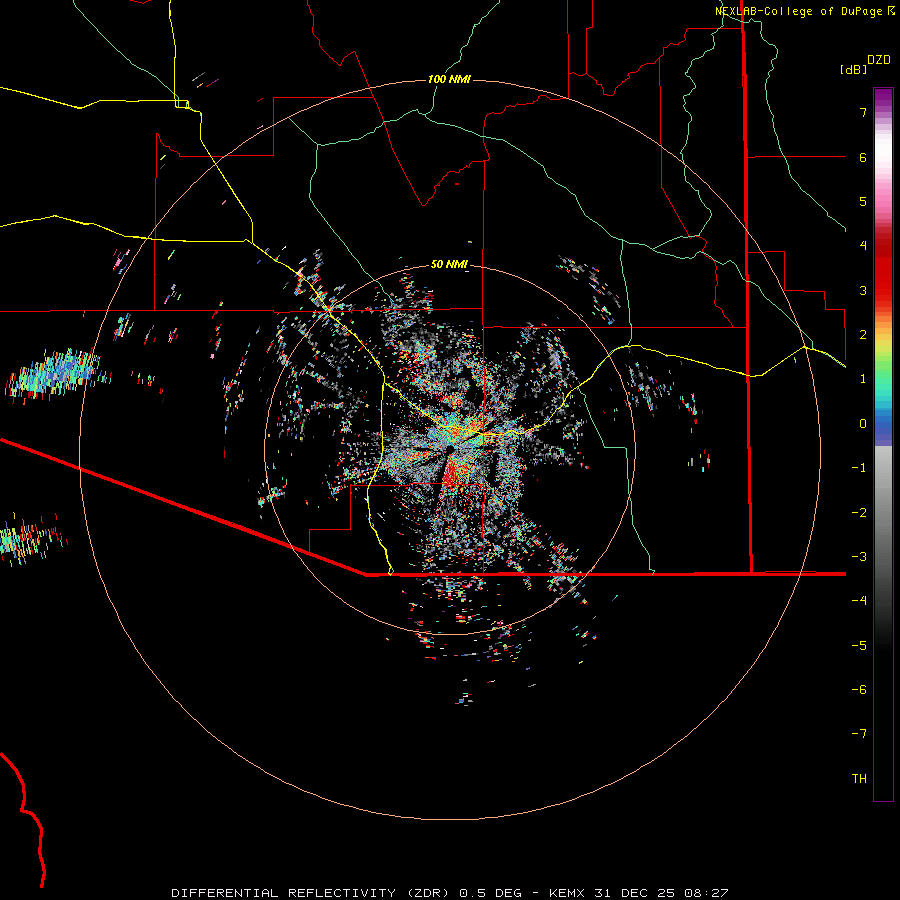Viewport: 900px width, 900px height.
Task: Click the 100 NMI range ring label
Action: click(449, 79)
